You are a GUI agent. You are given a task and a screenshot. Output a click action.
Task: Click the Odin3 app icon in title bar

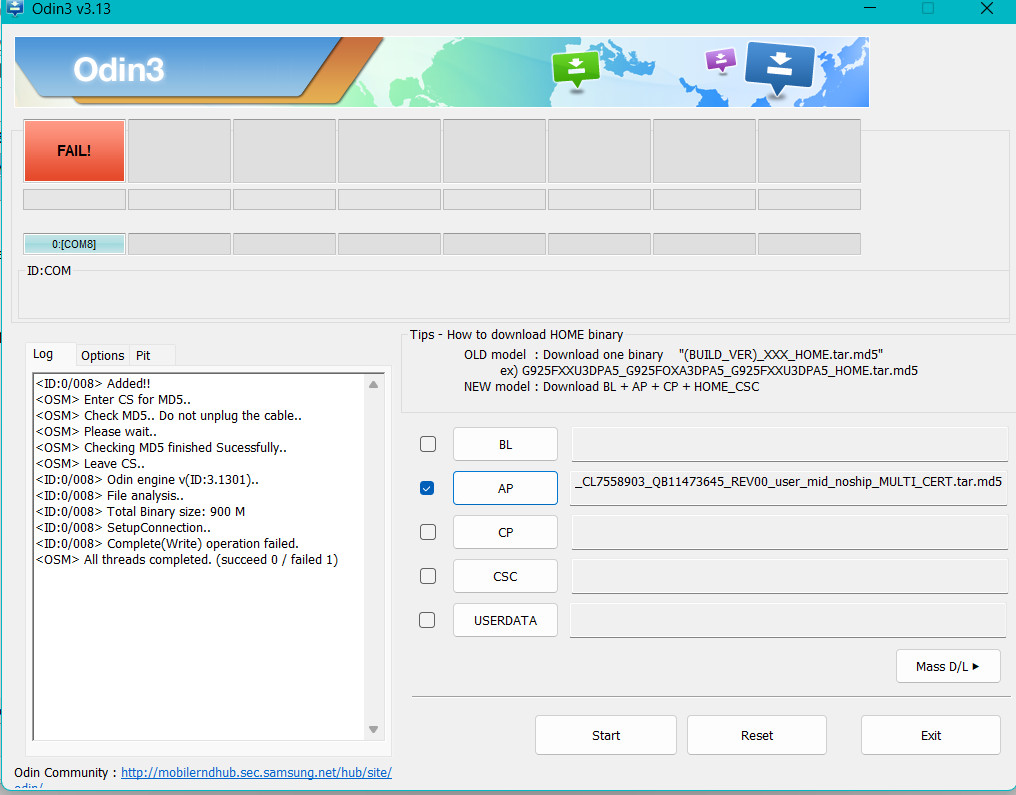click(x=14, y=8)
